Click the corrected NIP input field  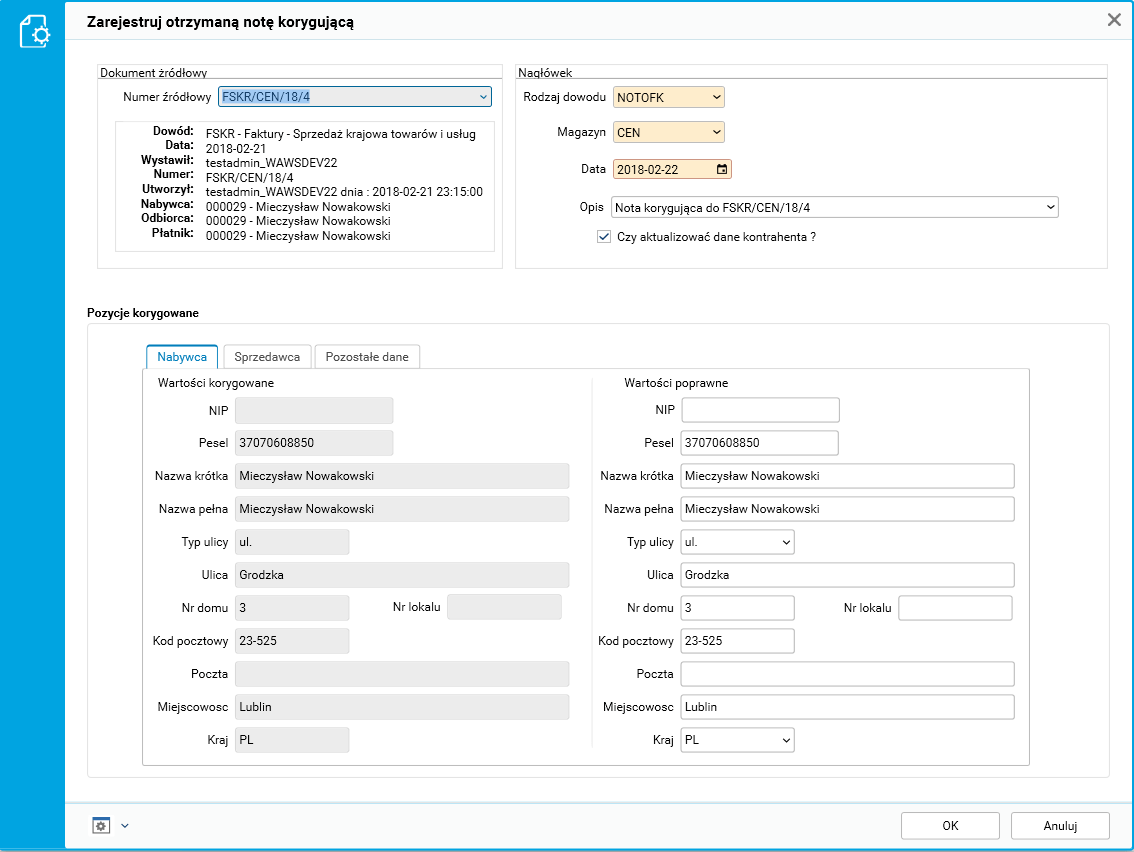pos(760,410)
